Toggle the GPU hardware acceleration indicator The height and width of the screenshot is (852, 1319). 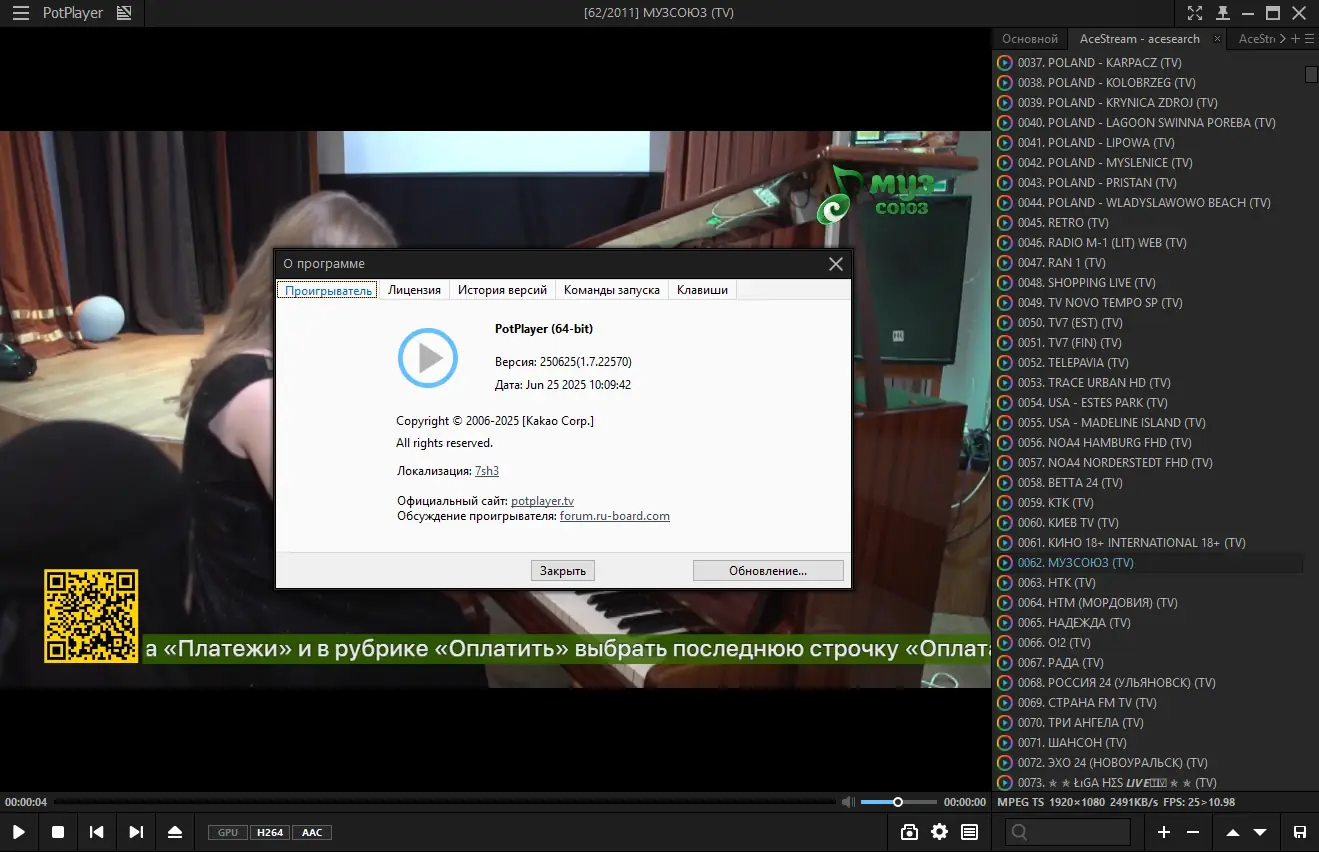(x=228, y=832)
